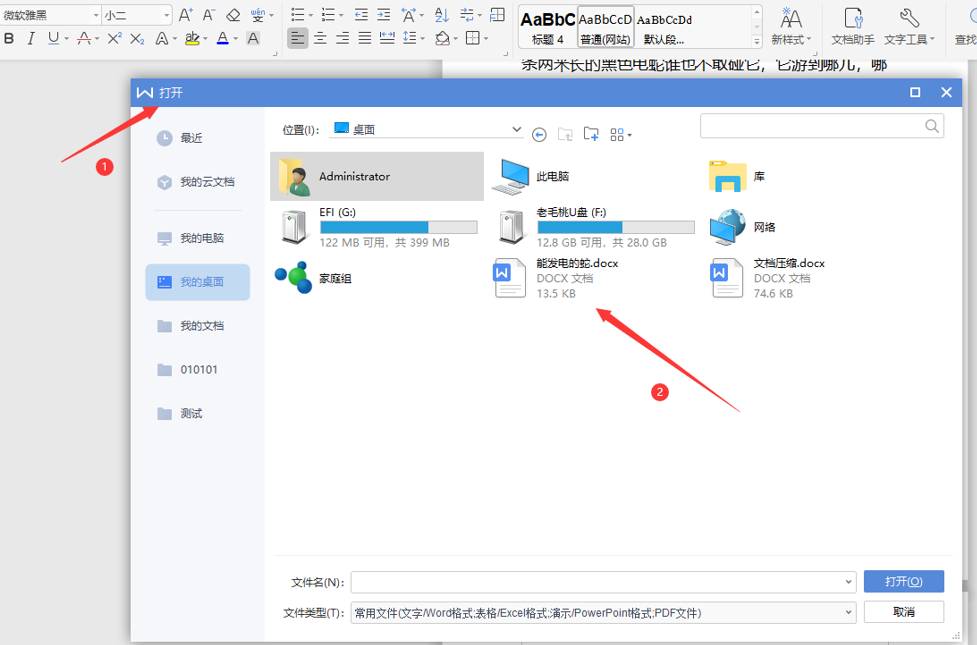Select the 普通(网站) style

pyautogui.click(x=605, y=27)
